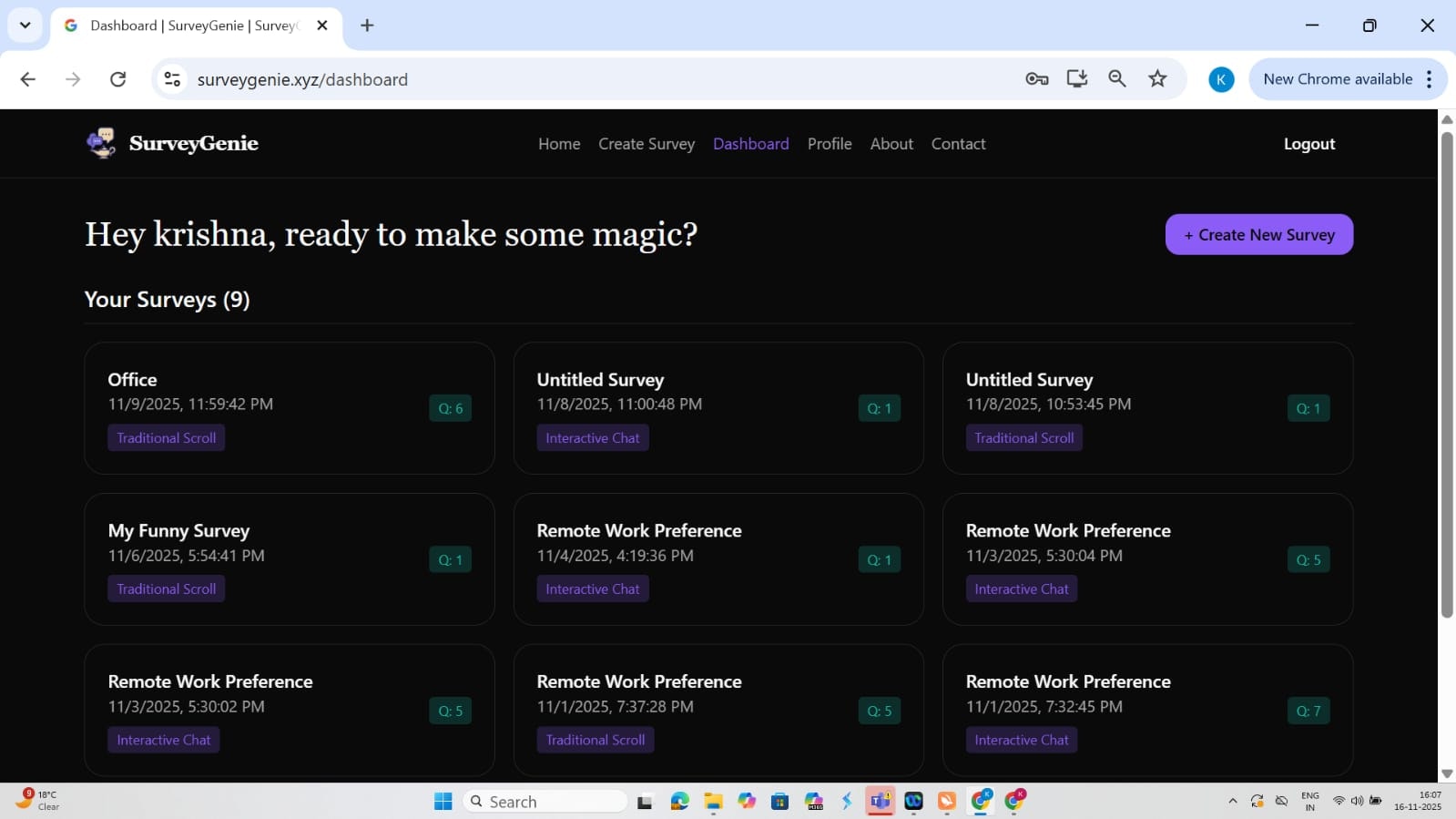1456x819 pixels.
Task: Open the orange app icon on the taskbar
Action: point(947,802)
